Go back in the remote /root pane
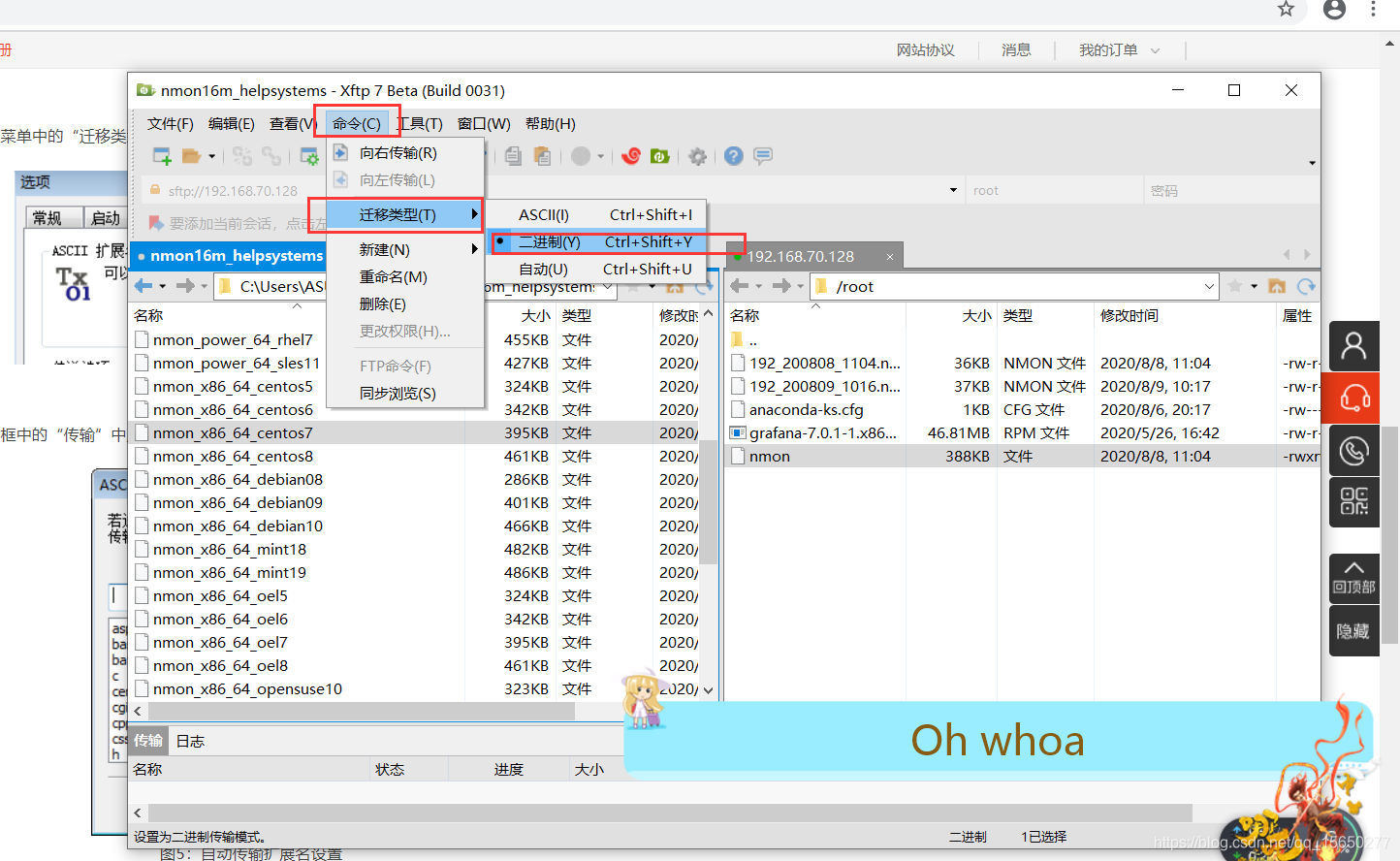Viewport: 1400px width, 861px height. [x=740, y=286]
